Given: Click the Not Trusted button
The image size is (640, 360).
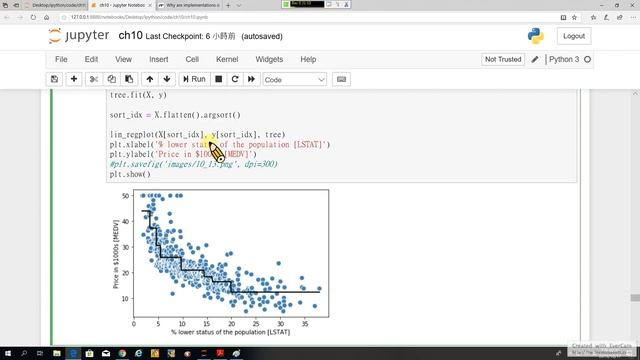Looking at the screenshot, I should coord(503,59).
